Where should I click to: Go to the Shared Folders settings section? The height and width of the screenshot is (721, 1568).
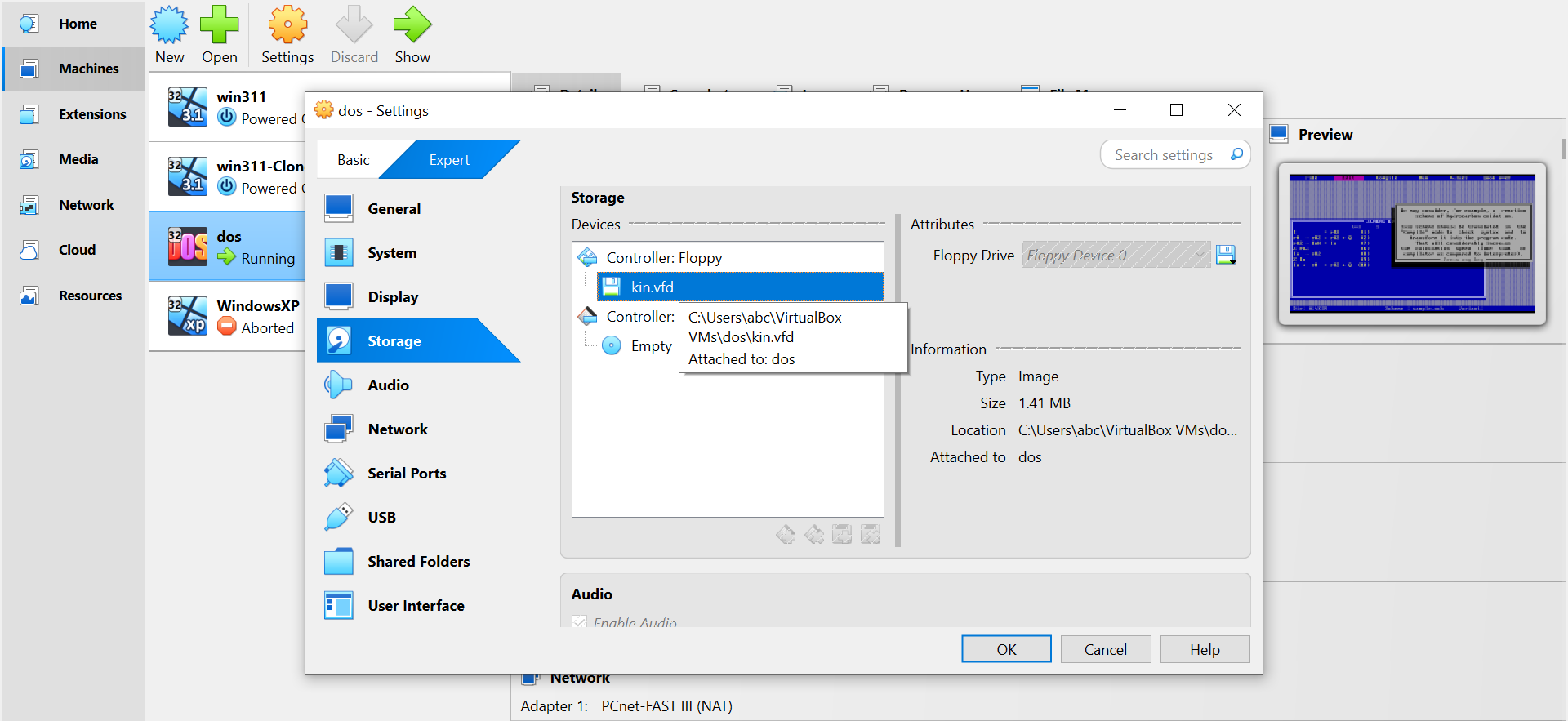click(x=418, y=562)
